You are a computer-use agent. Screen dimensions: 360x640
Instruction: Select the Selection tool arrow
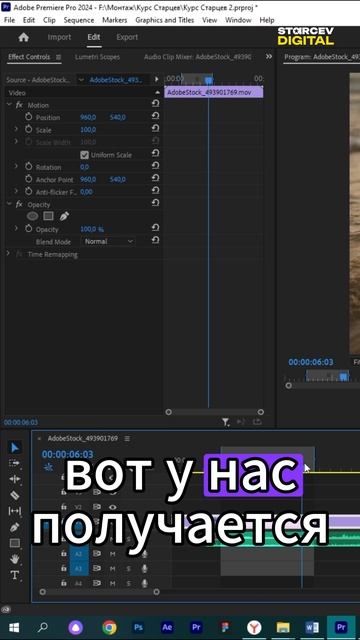[x=15, y=448]
